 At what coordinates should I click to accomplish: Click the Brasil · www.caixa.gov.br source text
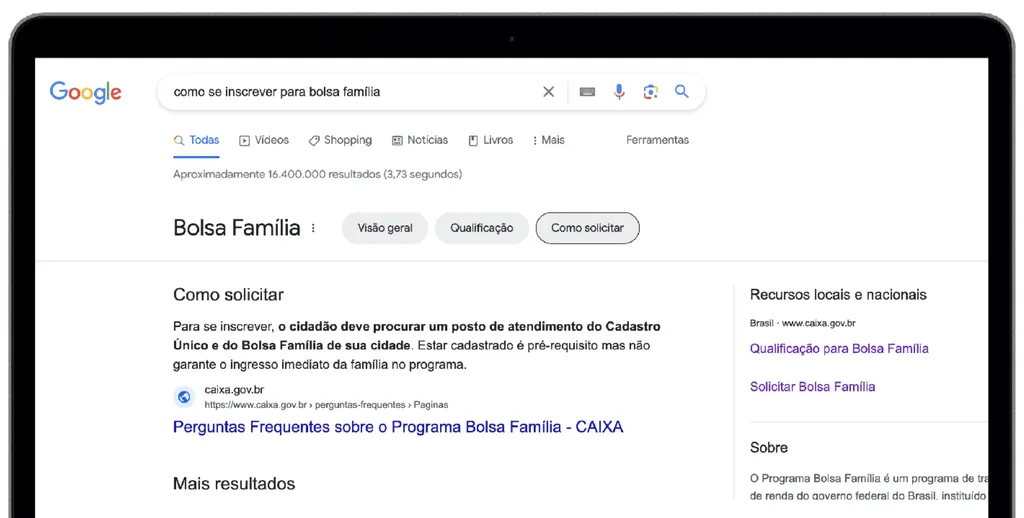pos(803,323)
